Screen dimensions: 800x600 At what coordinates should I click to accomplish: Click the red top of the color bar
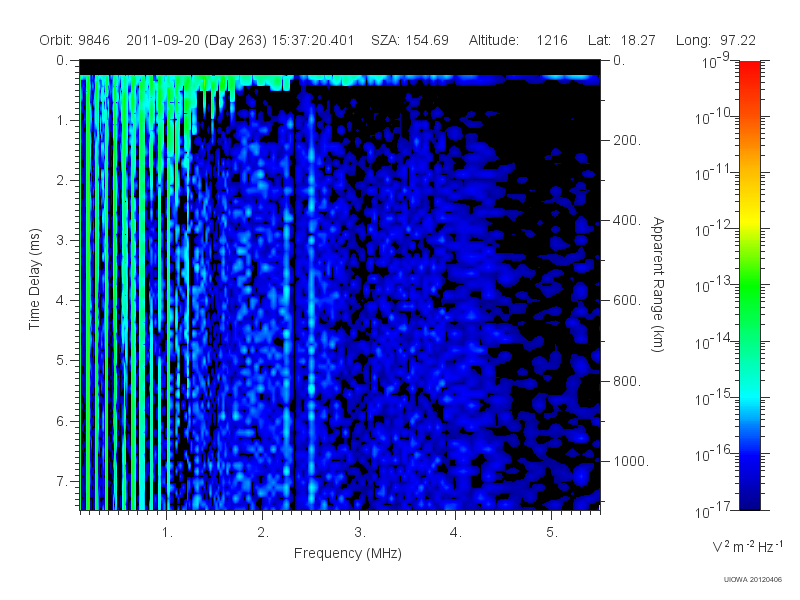[749, 69]
